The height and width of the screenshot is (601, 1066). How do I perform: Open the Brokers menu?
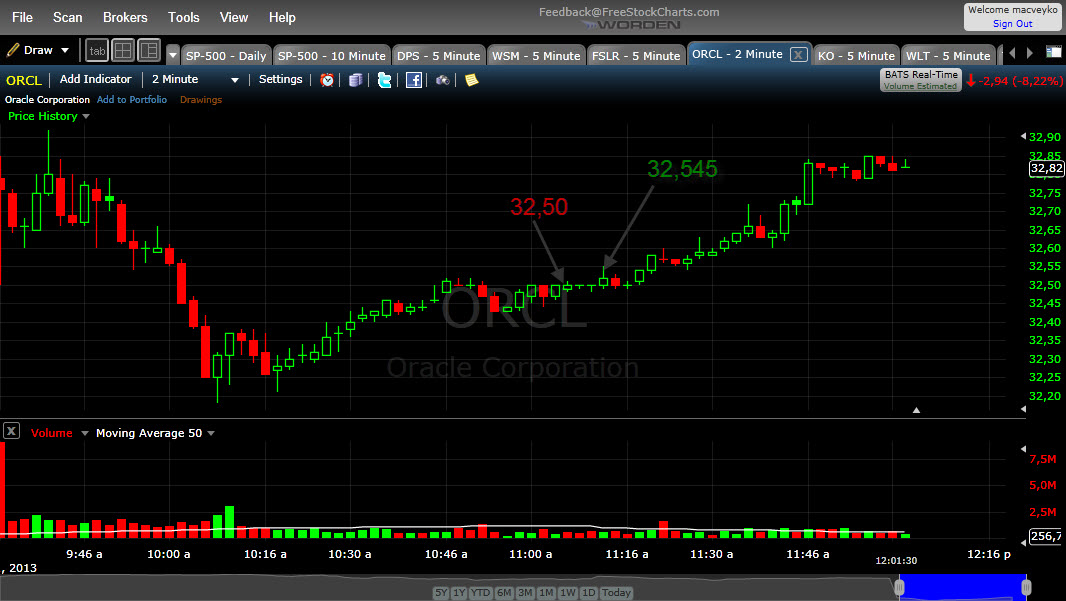click(x=125, y=17)
